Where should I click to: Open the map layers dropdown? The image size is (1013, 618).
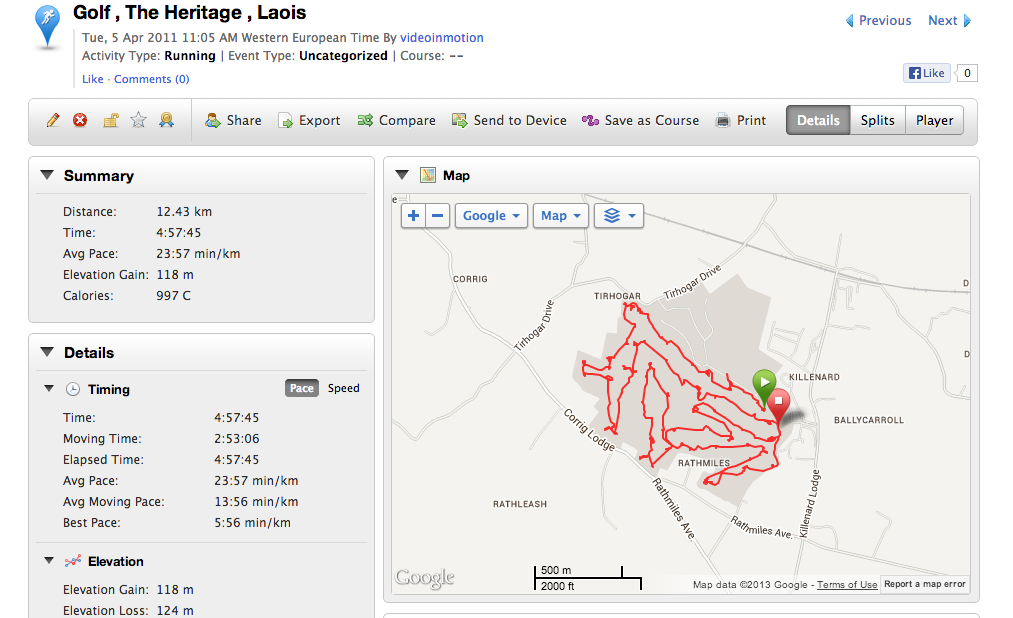tap(618, 216)
